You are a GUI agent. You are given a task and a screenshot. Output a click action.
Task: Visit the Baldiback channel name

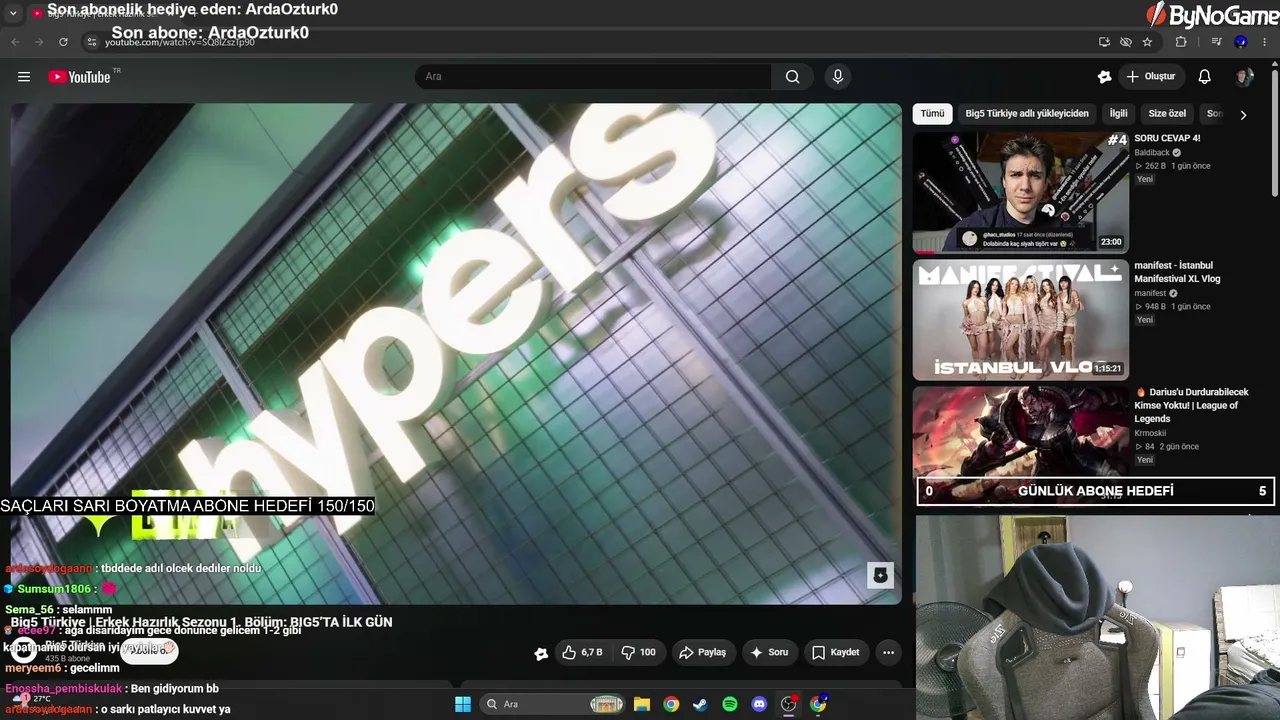click(x=1152, y=153)
